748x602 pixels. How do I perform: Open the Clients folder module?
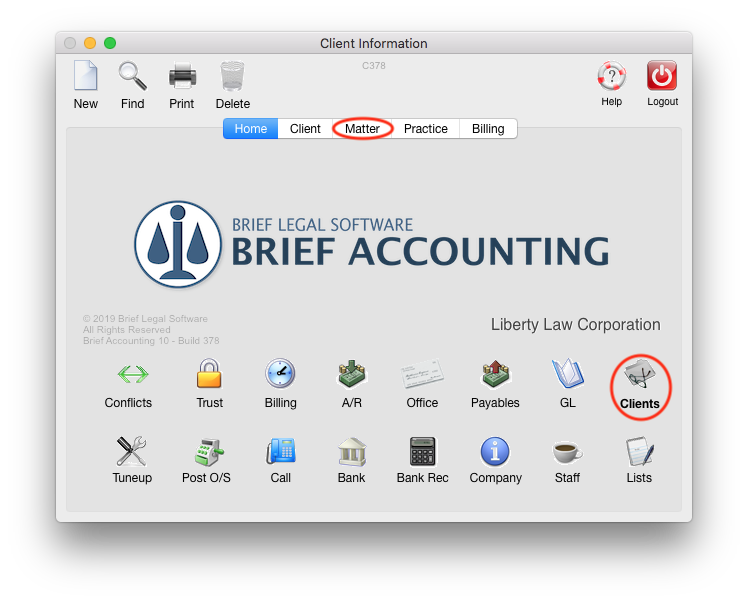(640, 373)
